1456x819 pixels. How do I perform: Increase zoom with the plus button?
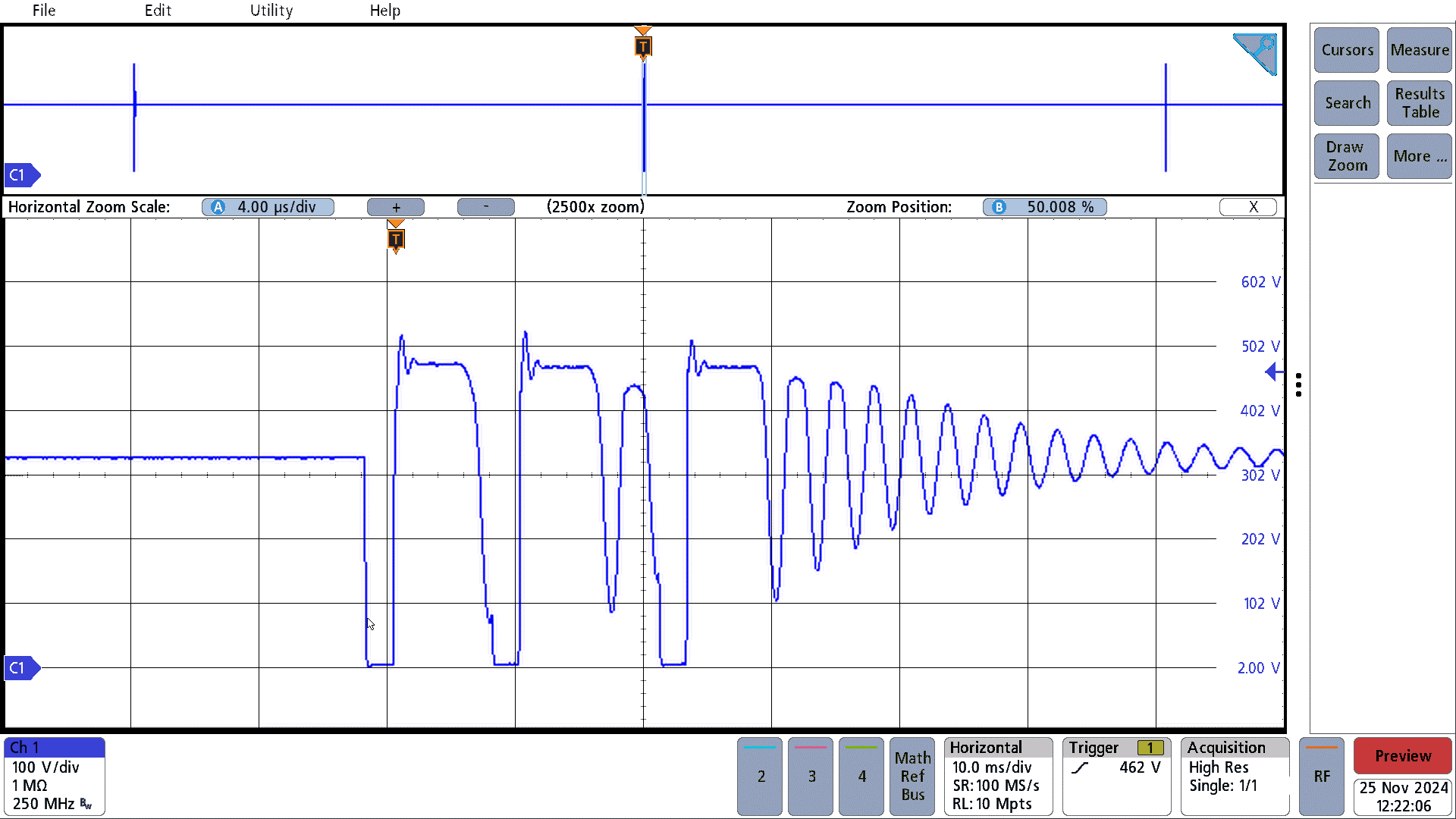pos(396,207)
